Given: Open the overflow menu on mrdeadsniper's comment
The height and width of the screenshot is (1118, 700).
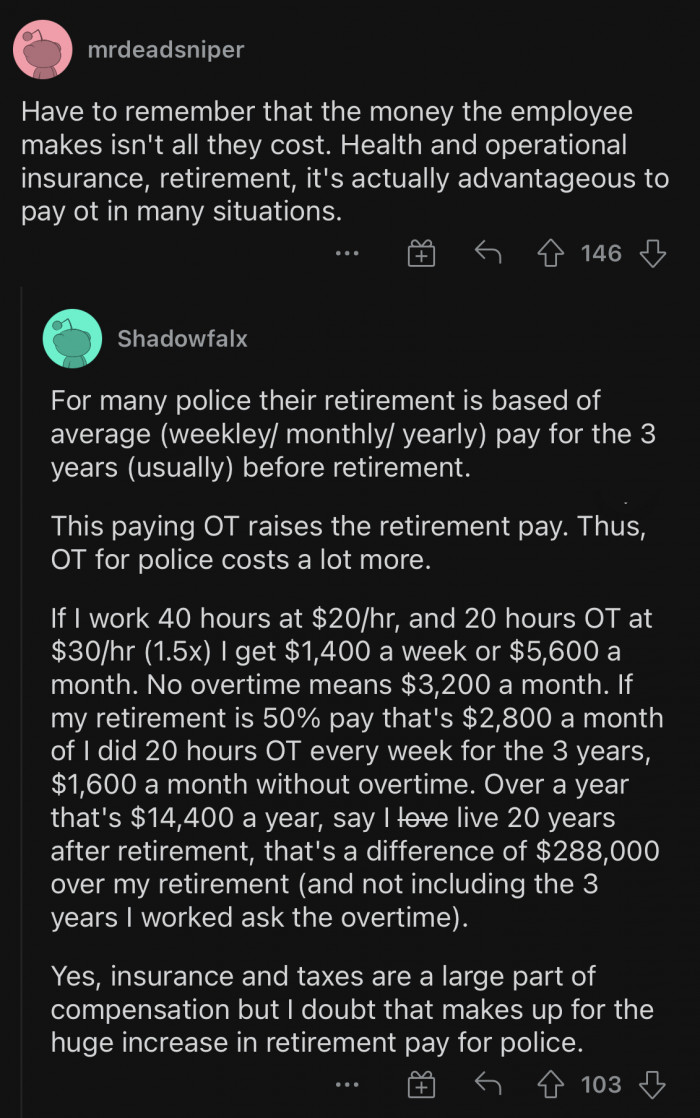Looking at the screenshot, I should (347, 253).
